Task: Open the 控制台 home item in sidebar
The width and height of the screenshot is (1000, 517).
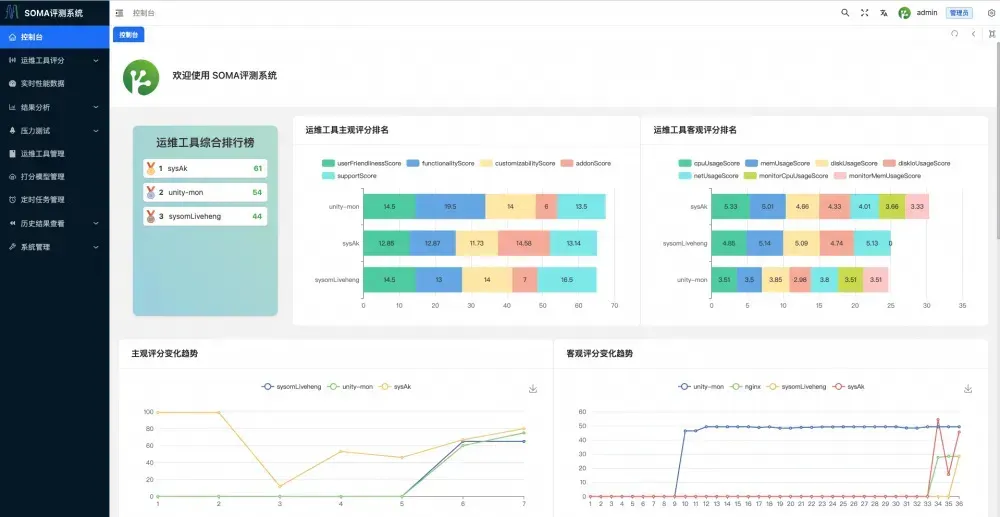Action: click(54, 37)
